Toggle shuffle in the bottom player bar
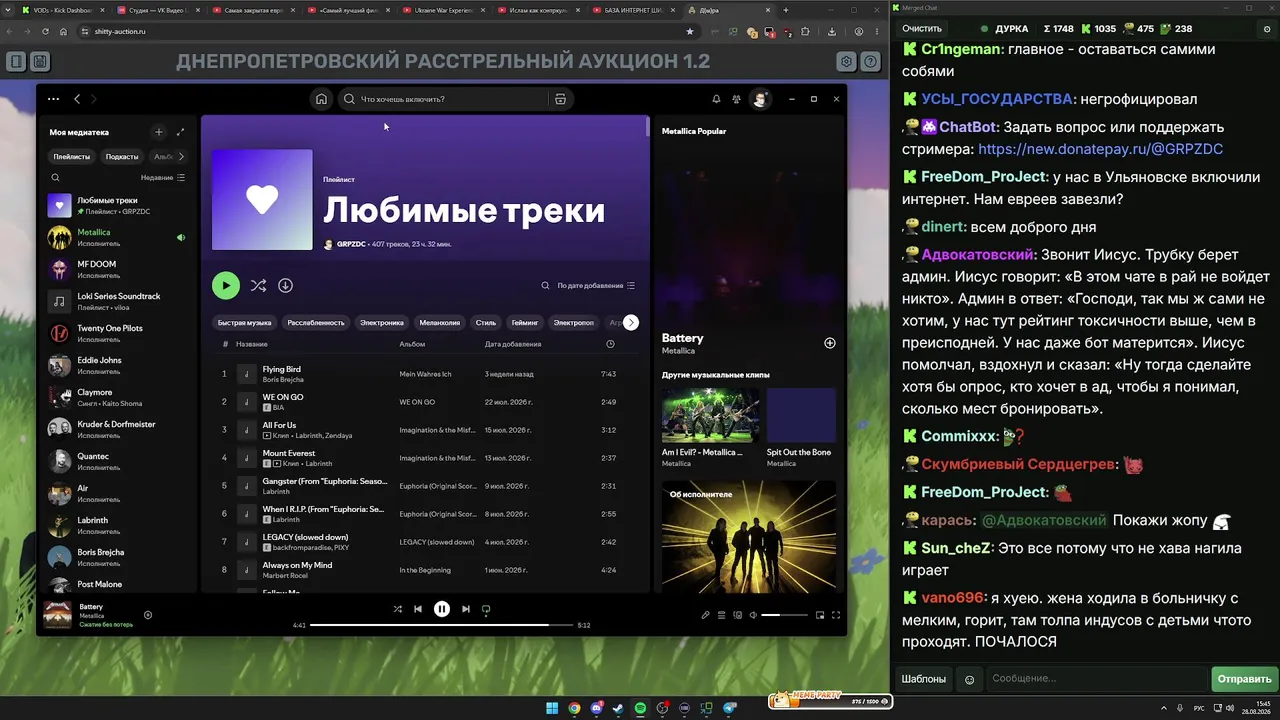The width and height of the screenshot is (1280, 720). point(397,609)
